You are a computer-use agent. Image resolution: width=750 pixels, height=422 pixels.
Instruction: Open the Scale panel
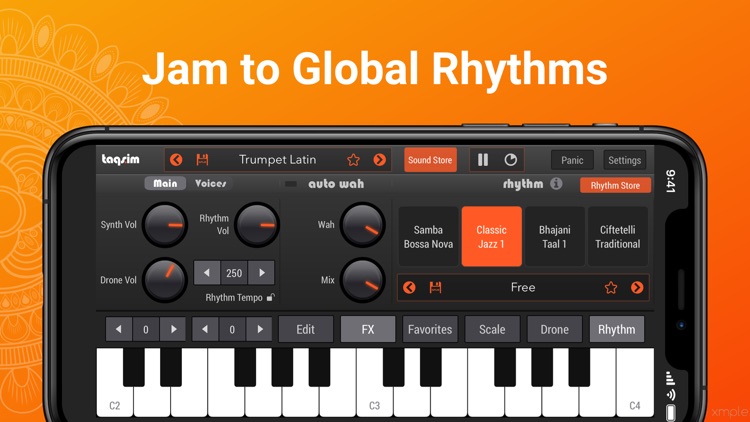[492, 329]
